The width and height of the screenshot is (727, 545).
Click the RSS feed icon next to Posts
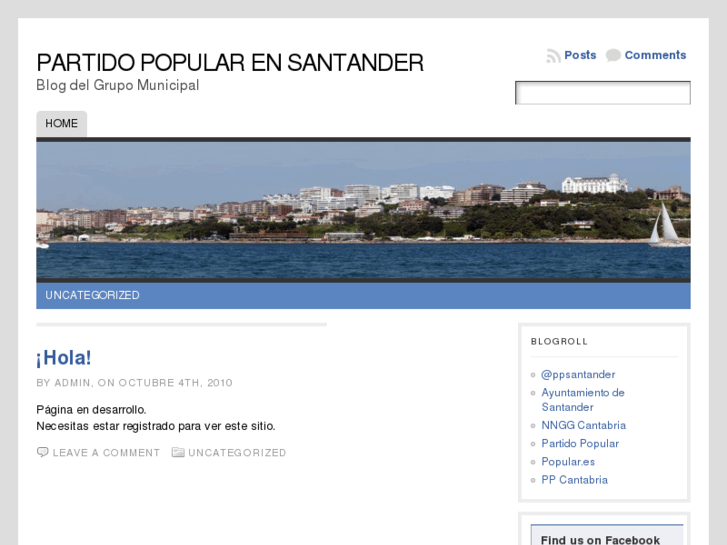tap(553, 56)
